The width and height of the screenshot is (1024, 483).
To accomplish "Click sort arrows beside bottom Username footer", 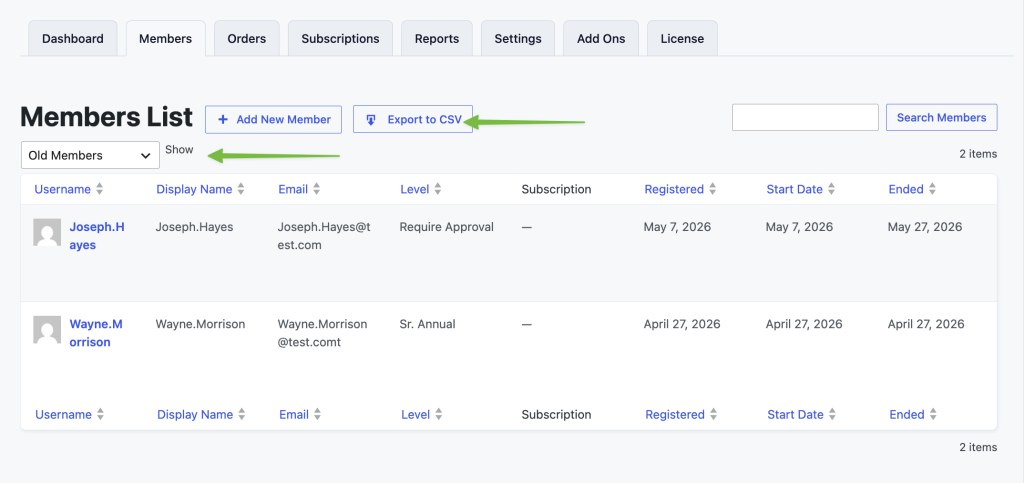I will (x=100, y=414).
